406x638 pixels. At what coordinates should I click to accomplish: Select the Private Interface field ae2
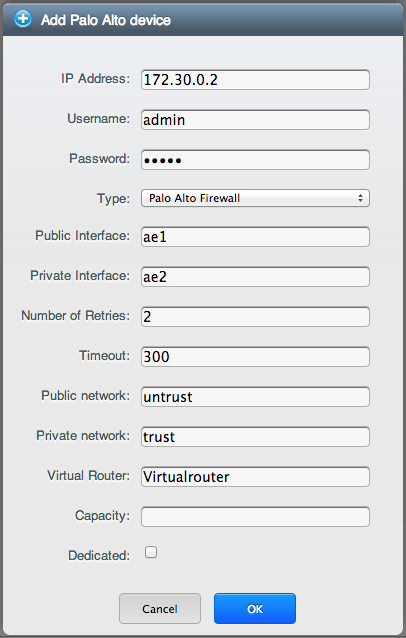255,277
